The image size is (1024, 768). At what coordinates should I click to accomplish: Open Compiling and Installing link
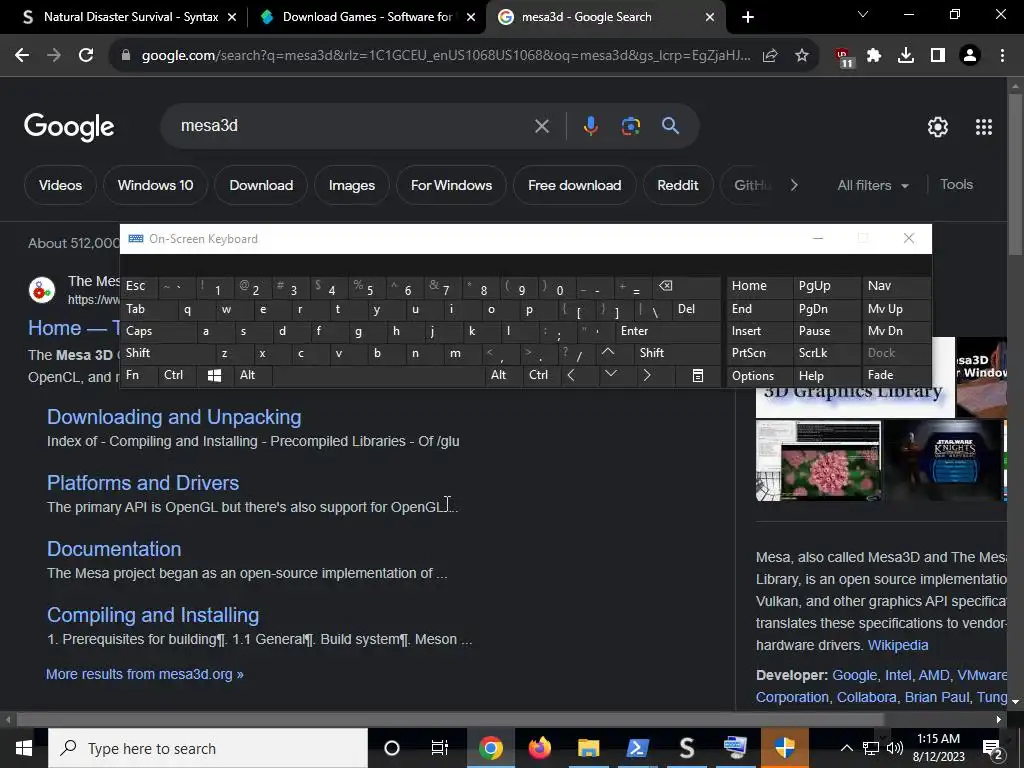153,615
